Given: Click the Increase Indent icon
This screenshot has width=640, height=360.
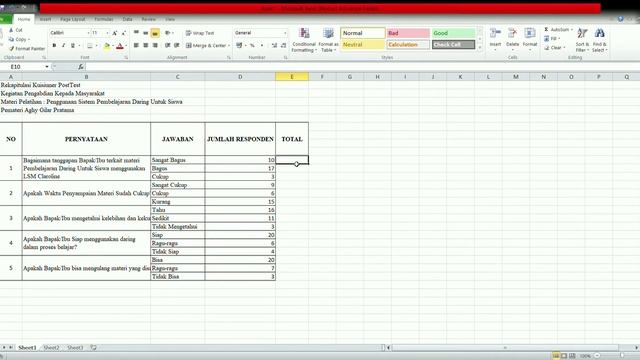Looking at the screenshot, I should [177, 45].
